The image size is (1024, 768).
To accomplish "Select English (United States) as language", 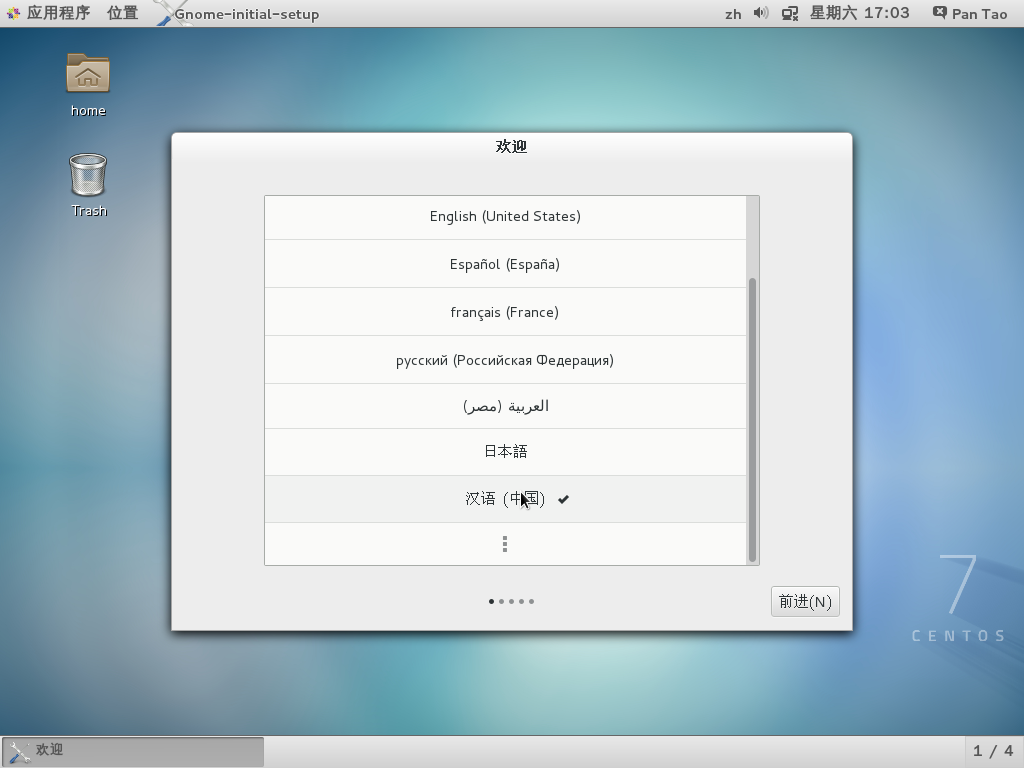I will coord(504,216).
